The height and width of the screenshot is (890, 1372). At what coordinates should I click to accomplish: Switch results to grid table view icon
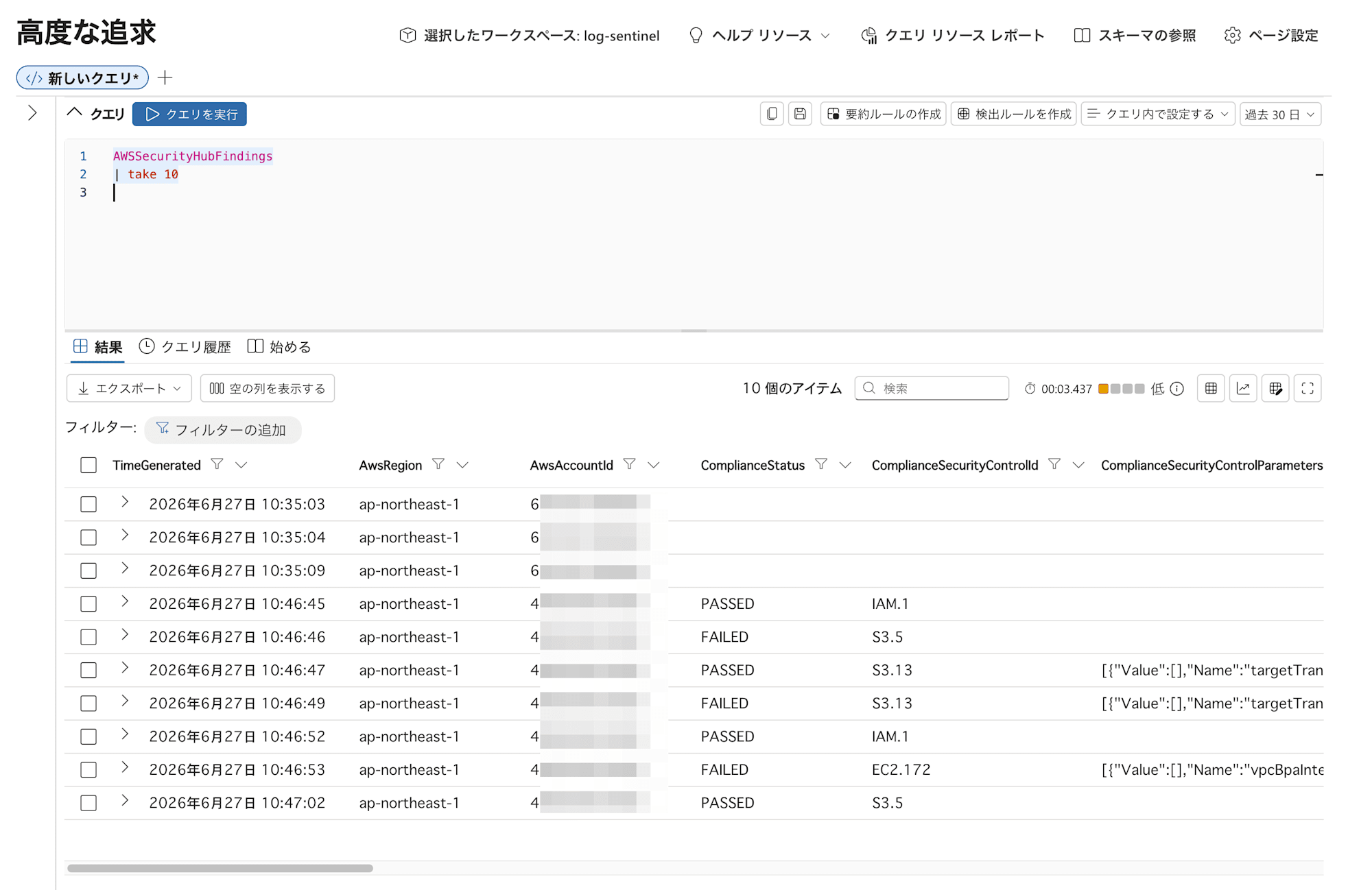click(x=1211, y=388)
